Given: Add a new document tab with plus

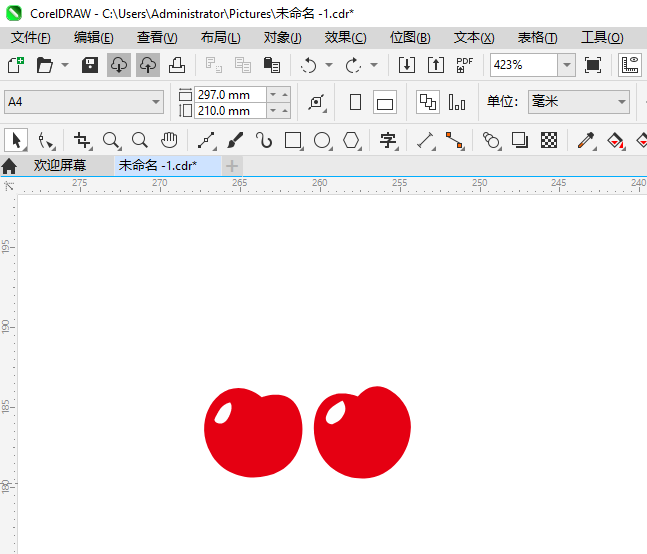Looking at the screenshot, I should 232,166.
